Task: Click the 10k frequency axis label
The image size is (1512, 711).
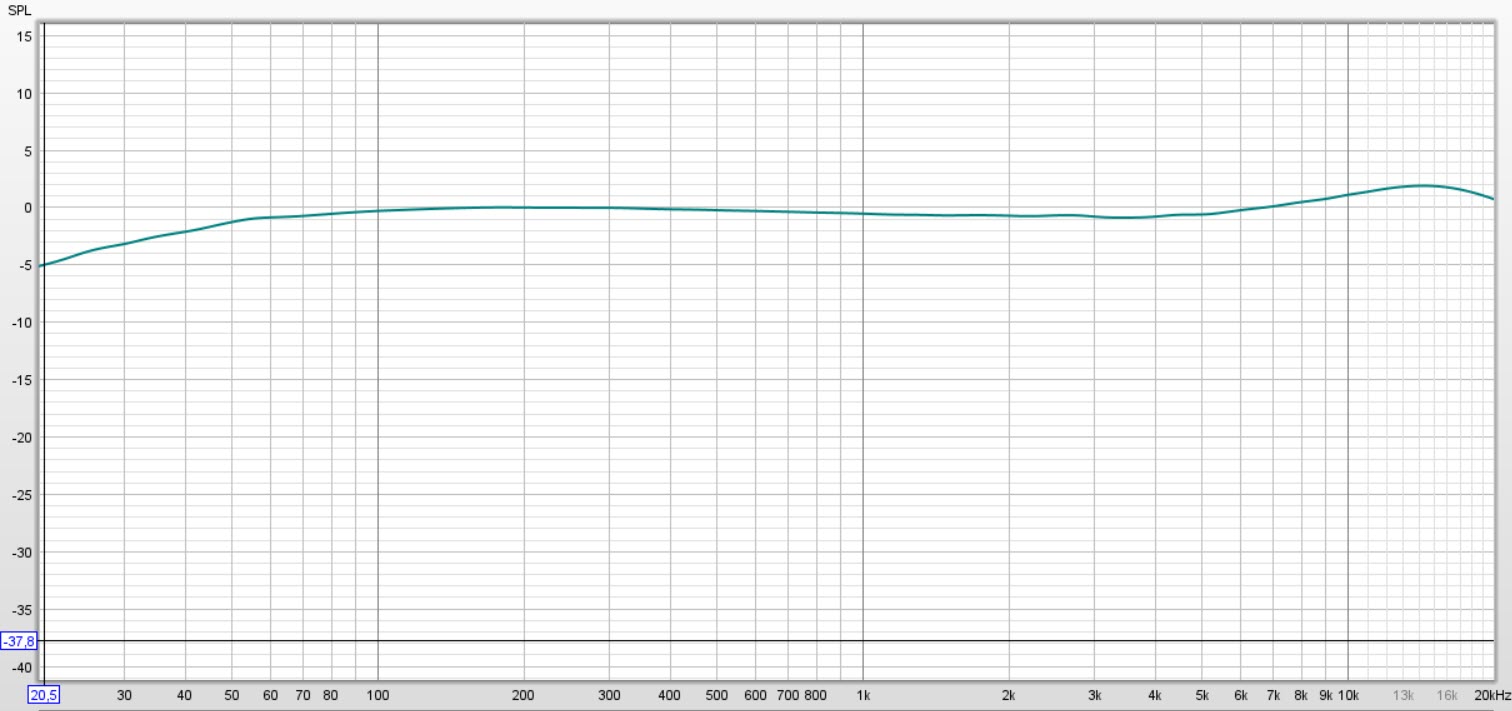Action: [1349, 695]
